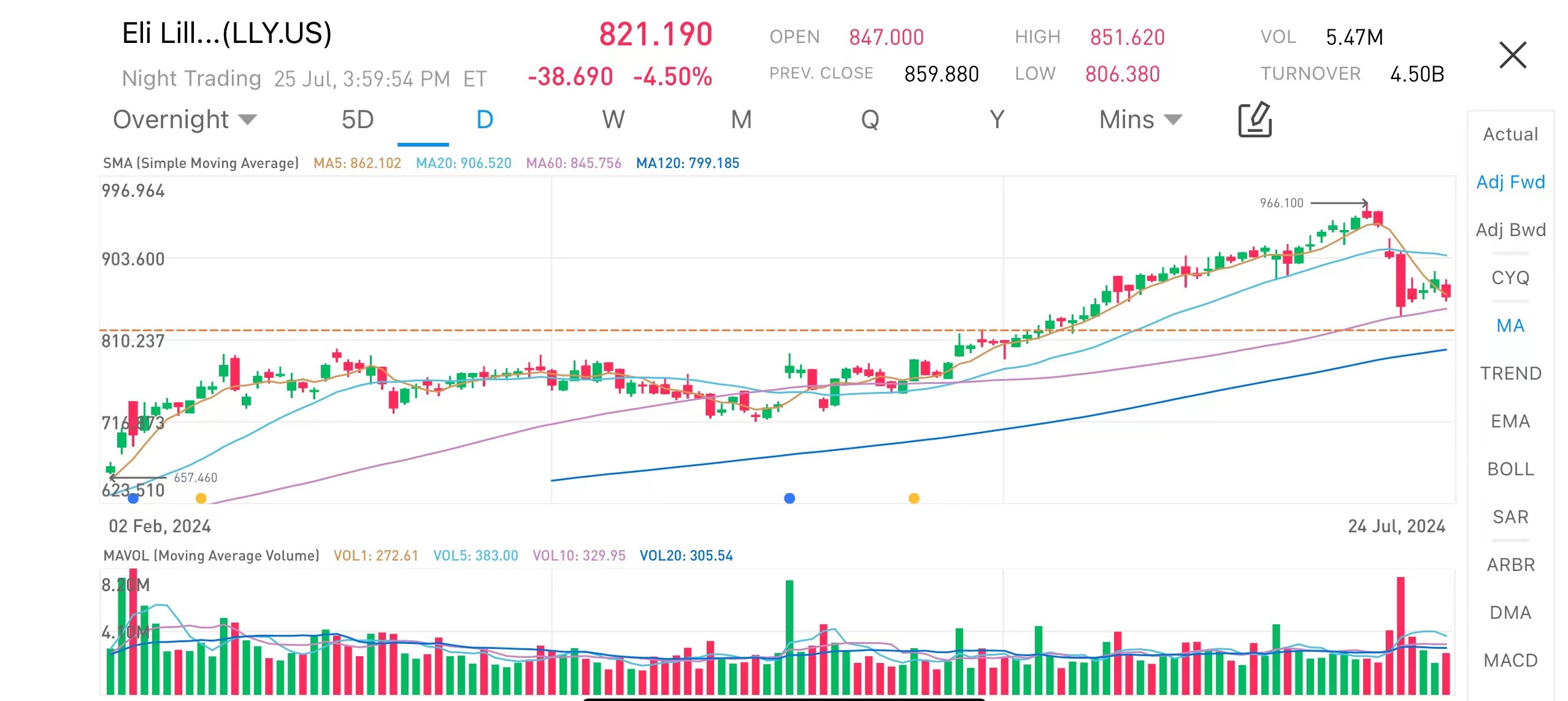Click the tallest red volume bar in late July
Viewport: 1568px width, 701px height.
point(1401,635)
